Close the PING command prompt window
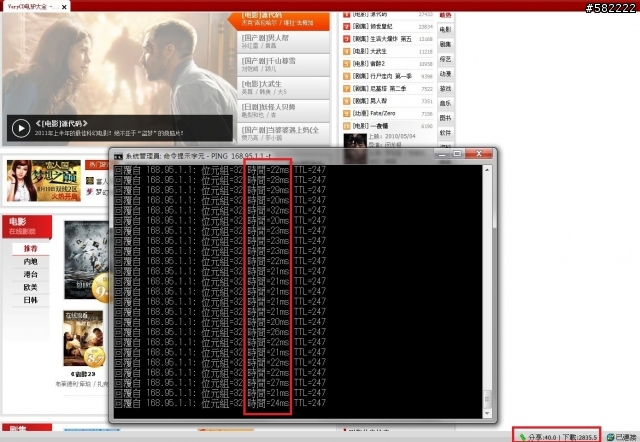Screen dimensions: 640x442 479,154
